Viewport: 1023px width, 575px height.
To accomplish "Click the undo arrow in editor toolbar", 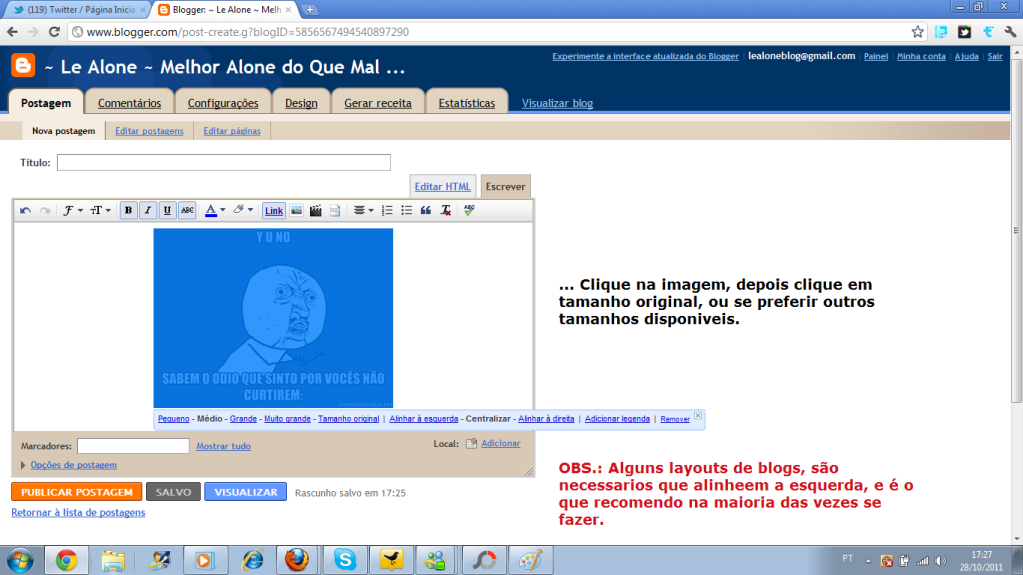I will pyautogui.click(x=26, y=211).
